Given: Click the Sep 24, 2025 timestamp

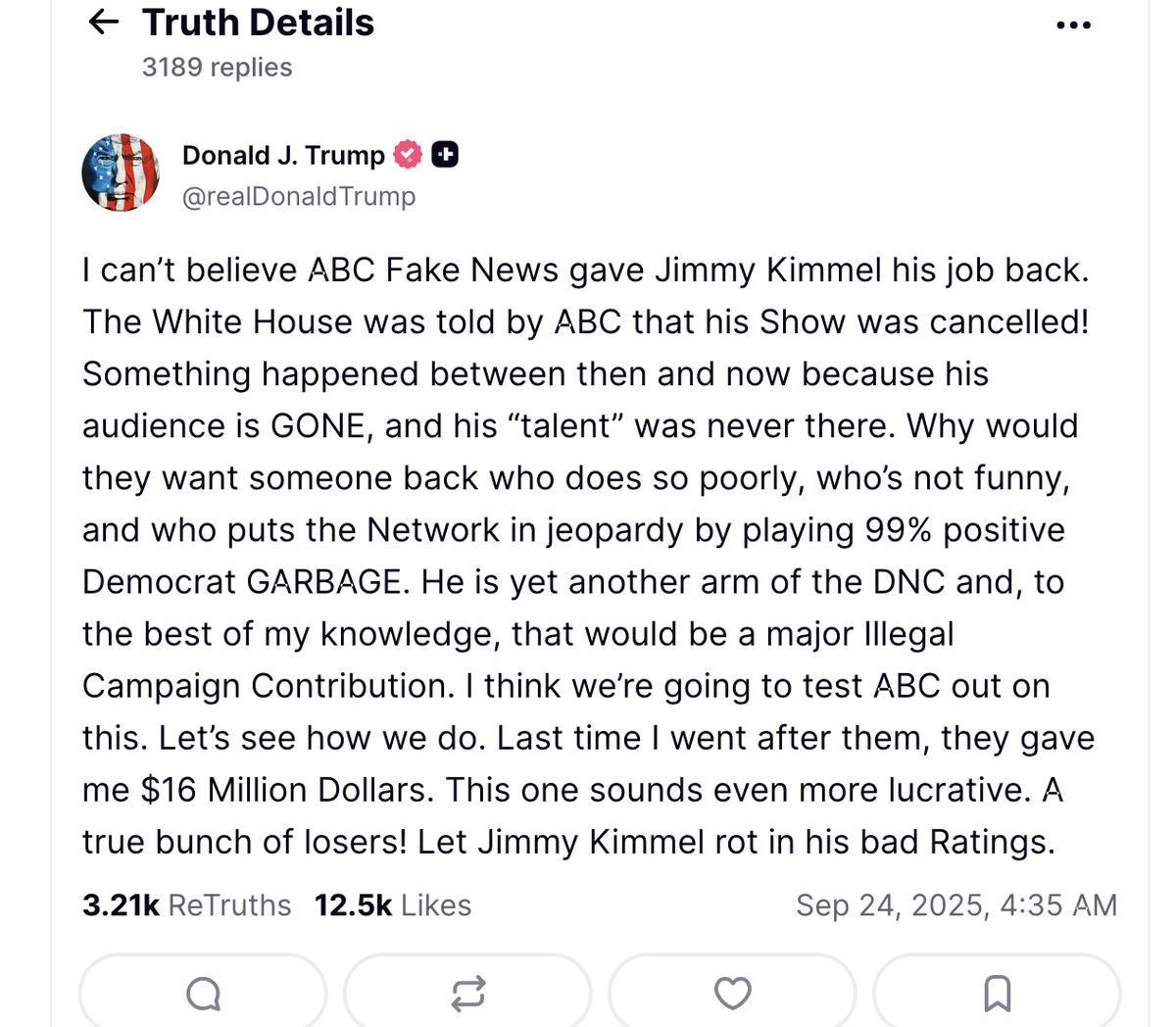Looking at the screenshot, I should pyautogui.click(x=956, y=905).
